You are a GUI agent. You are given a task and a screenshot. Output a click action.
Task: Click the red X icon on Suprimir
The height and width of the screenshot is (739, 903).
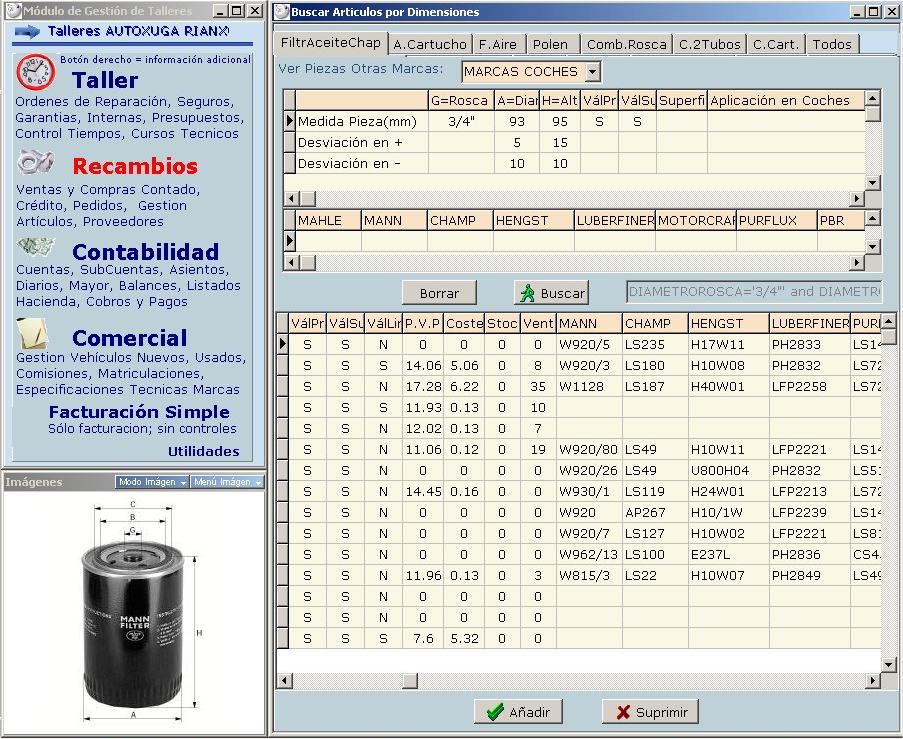(x=623, y=713)
